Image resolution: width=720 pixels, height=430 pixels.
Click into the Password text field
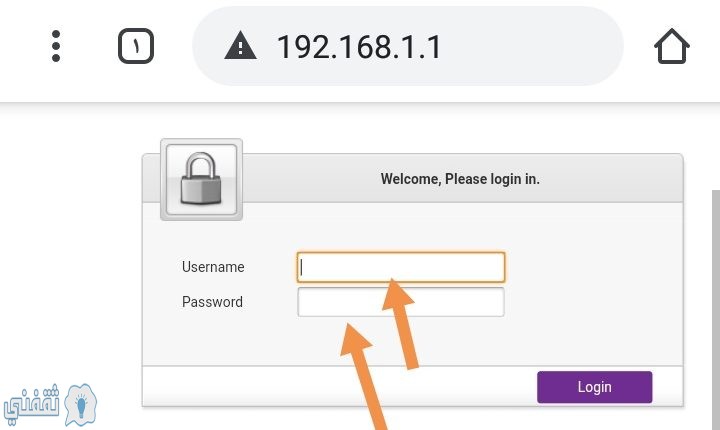[x=401, y=302]
